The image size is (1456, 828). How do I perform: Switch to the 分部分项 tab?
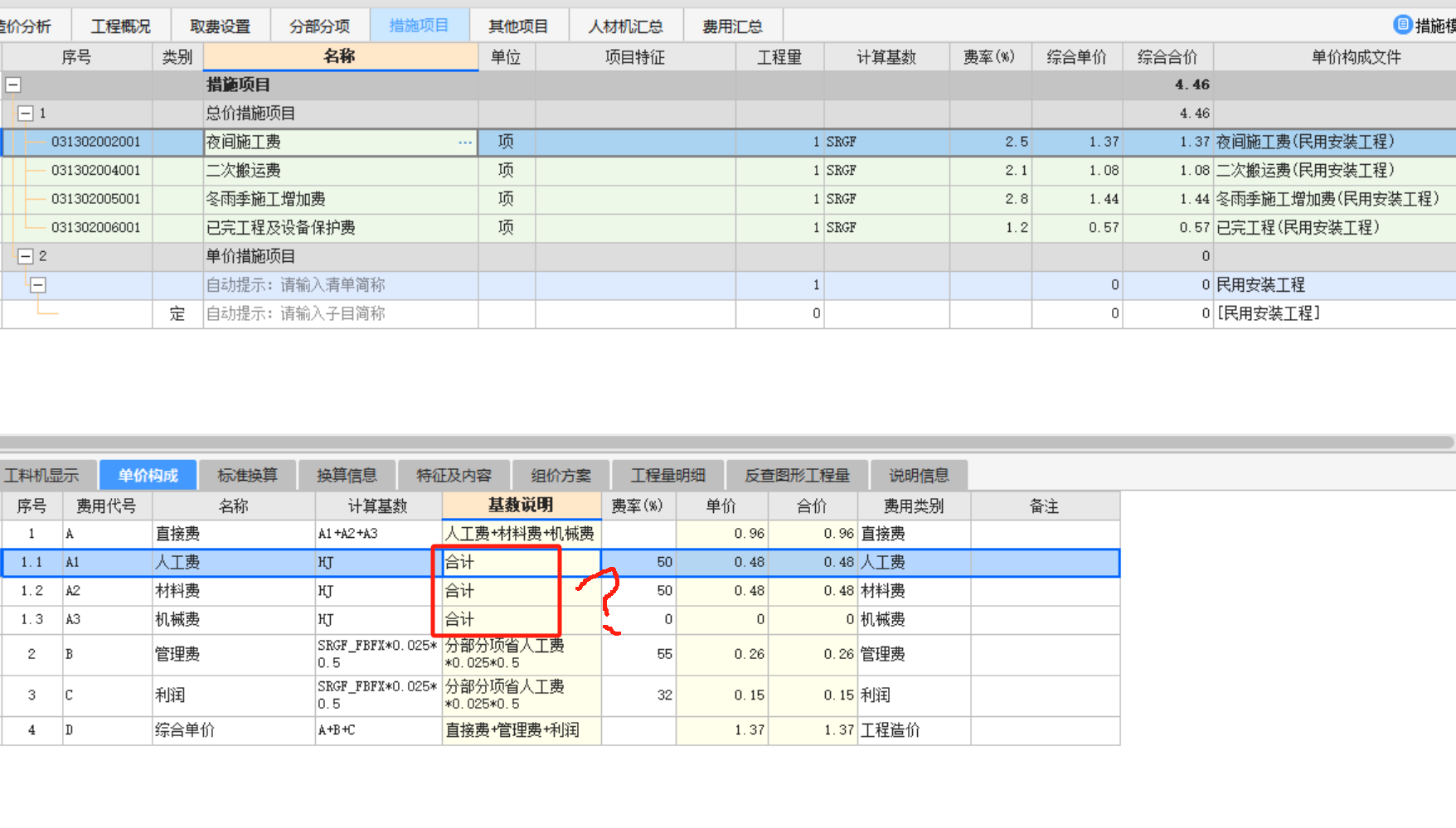coord(320,27)
